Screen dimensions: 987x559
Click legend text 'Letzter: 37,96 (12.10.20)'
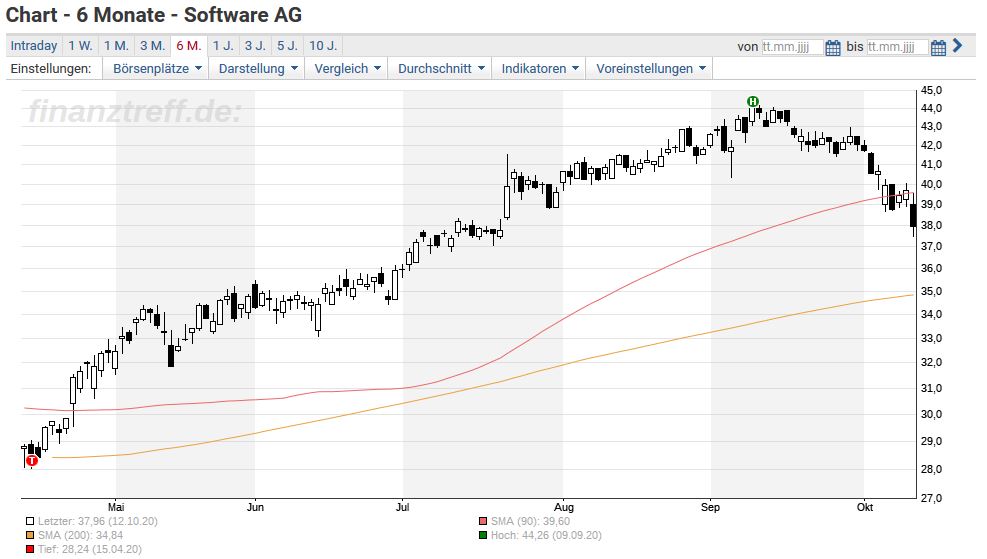pyautogui.click(x=98, y=522)
